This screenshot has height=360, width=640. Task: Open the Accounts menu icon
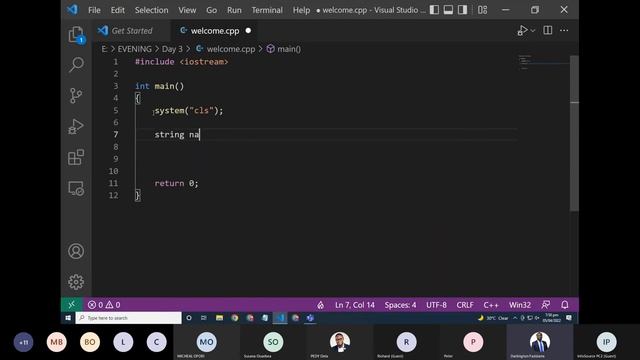point(76,251)
